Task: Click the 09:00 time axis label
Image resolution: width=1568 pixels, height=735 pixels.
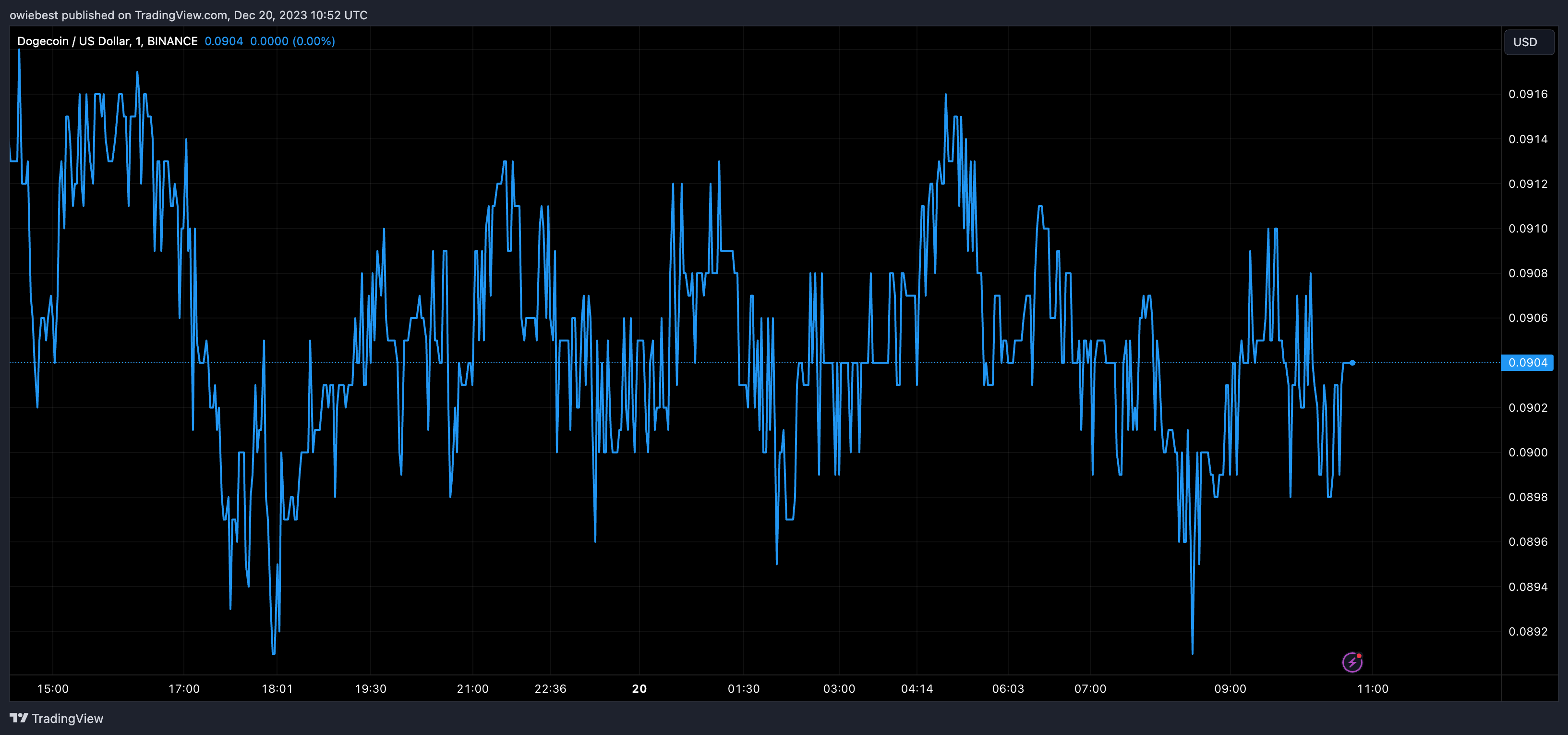Action: 1230,689
